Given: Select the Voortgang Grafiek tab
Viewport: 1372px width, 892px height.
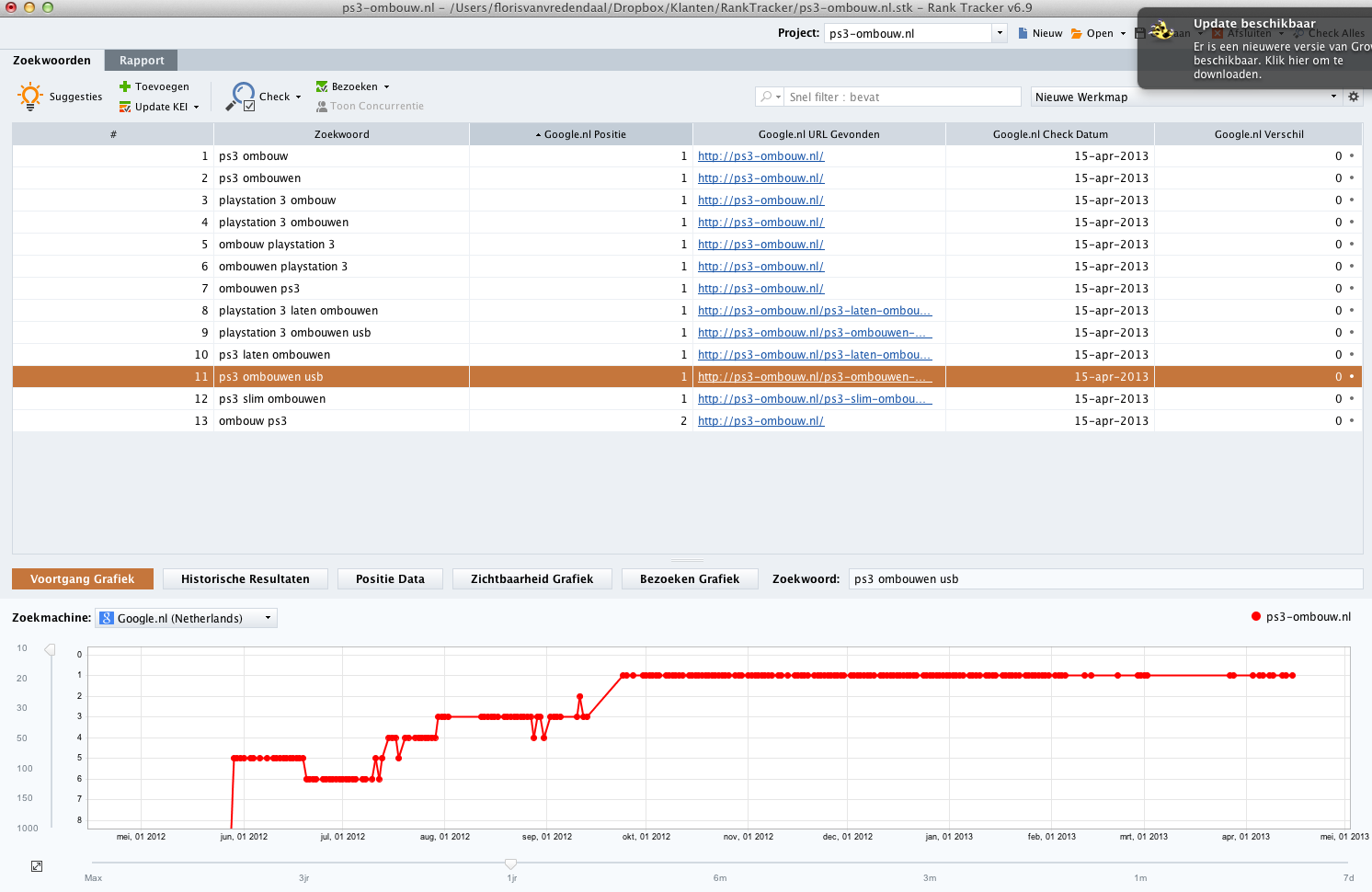Looking at the screenshot, I should (83, 578).
